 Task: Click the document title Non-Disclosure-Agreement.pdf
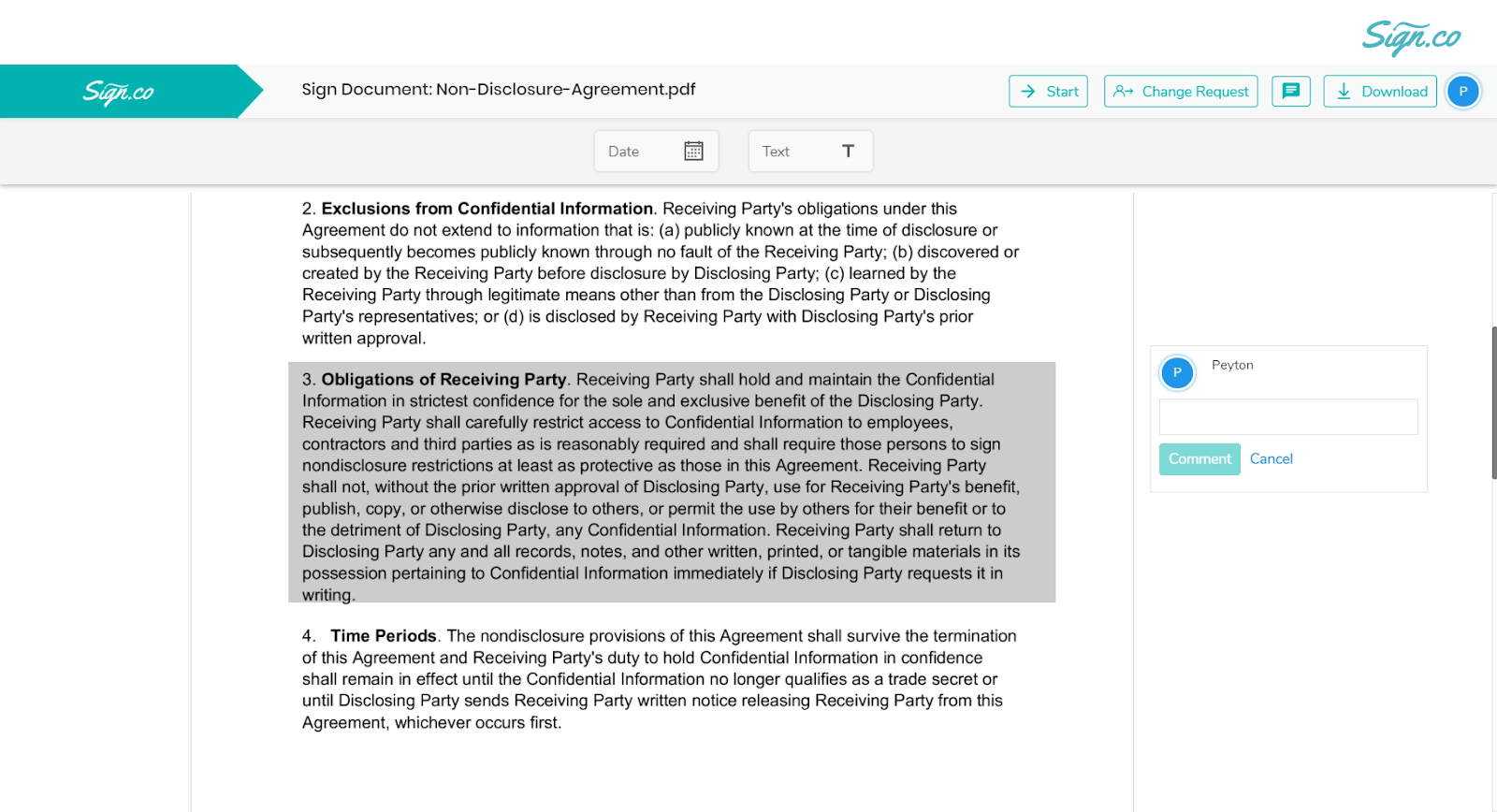566,90
